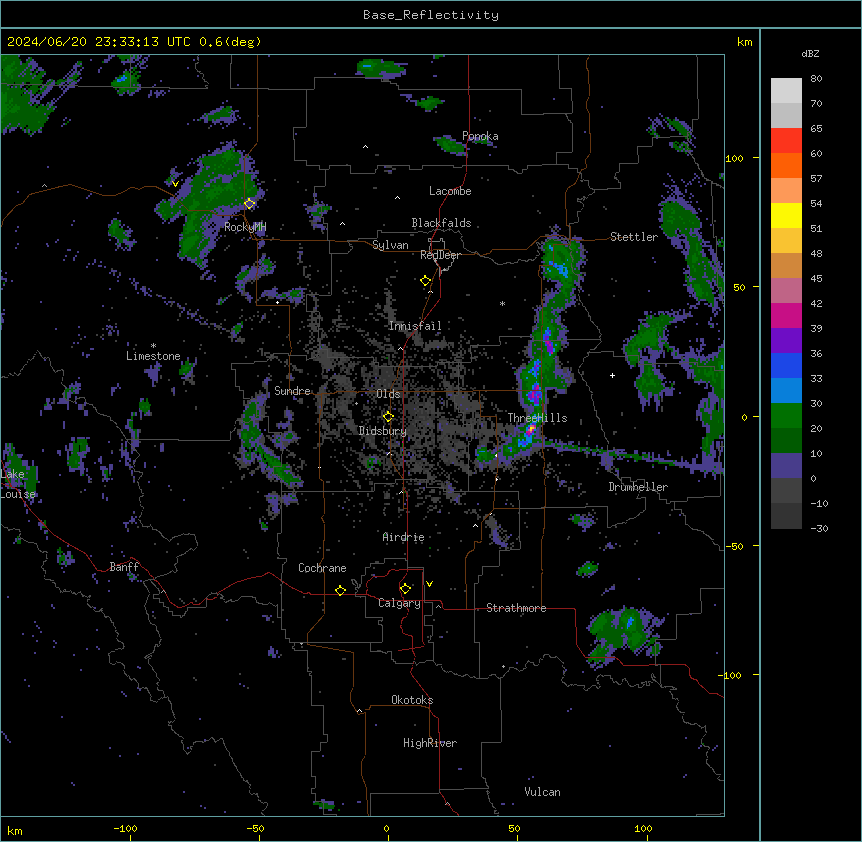Click the yellow V marker northwest of RockyMH
Viewport: 862px width, 842px height.
pos(175,184)
